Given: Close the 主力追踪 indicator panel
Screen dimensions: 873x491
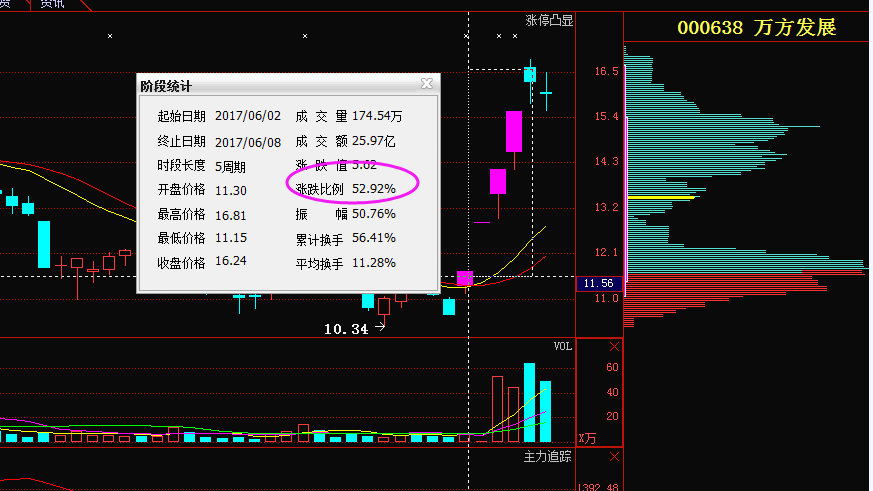Looking at the screenshot, I should click(x=614, y=457).
